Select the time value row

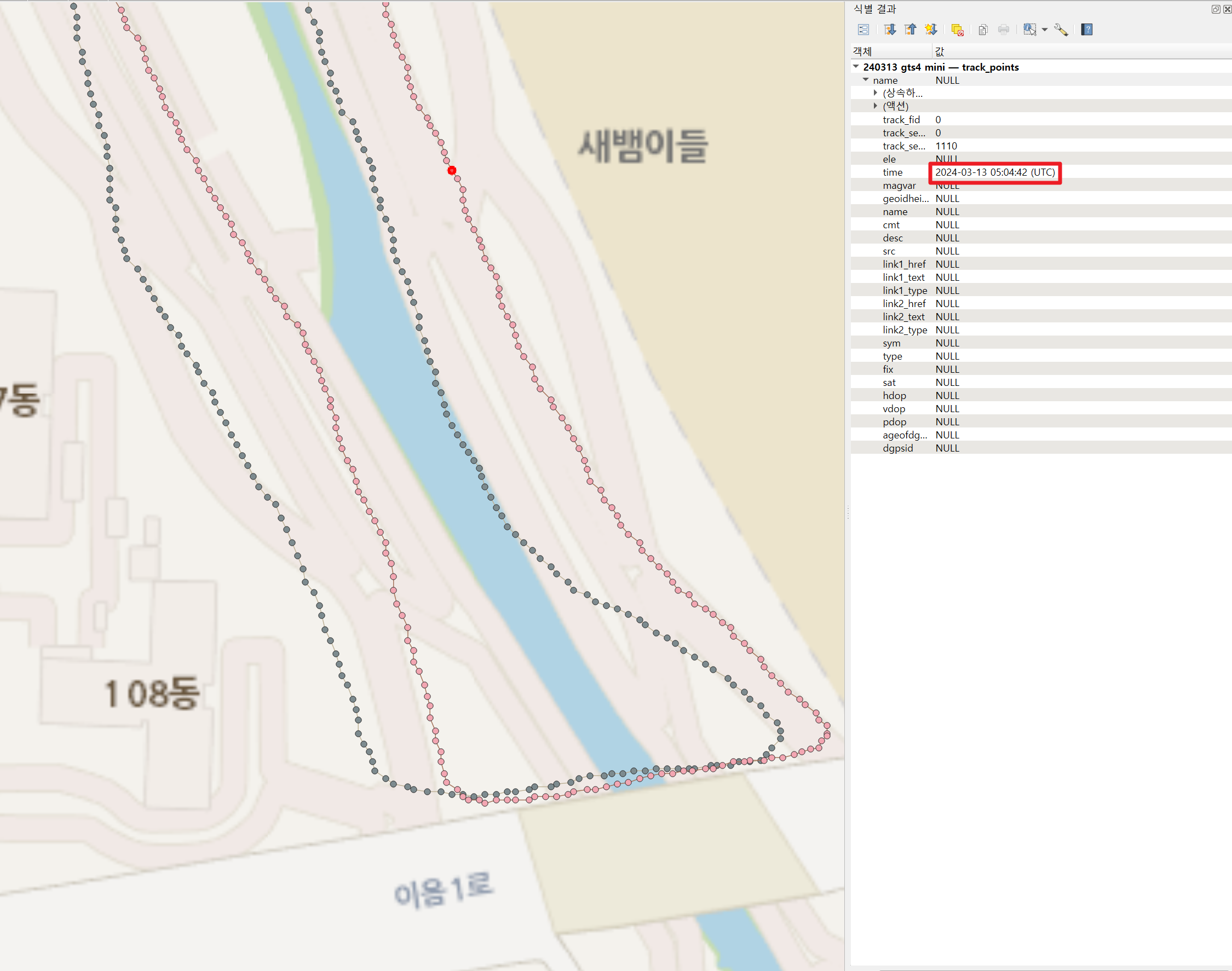(x=995, y=172)
